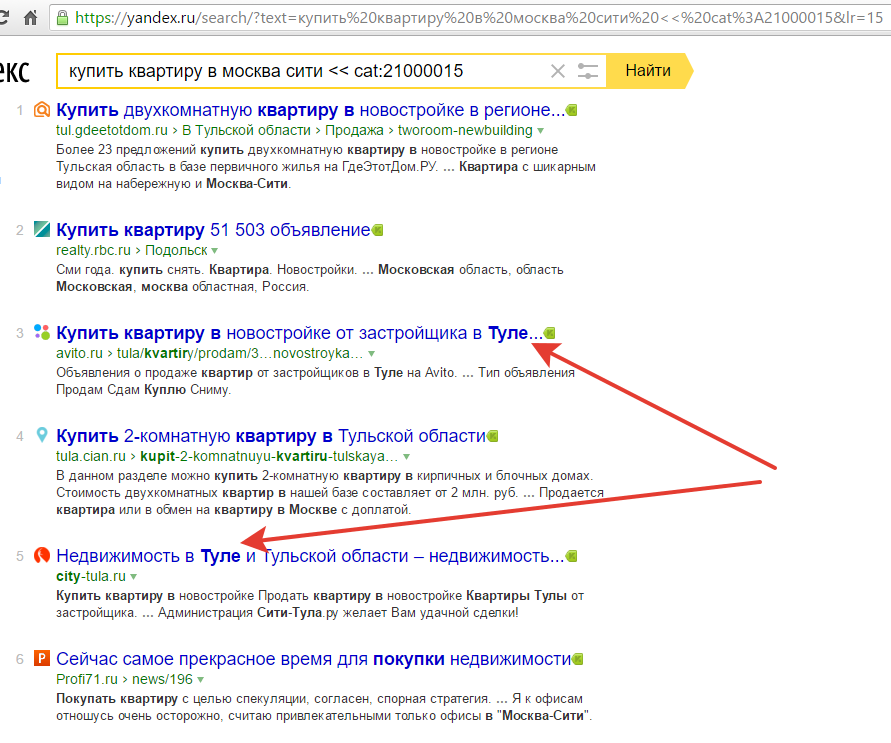Open result 'Купить квартиру в новостройке от застройщика в Туле'
This screenshot has height=743, width=891.
[x=299, y=332]
